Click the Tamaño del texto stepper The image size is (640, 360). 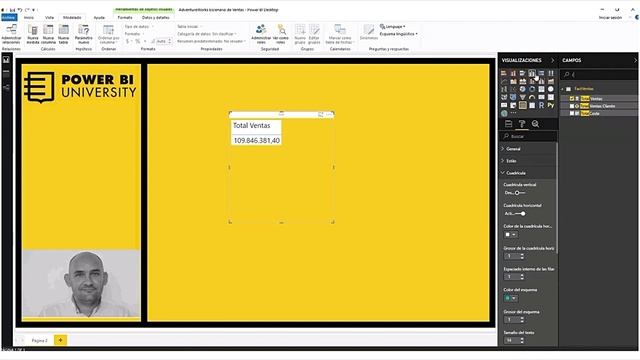tap(522, 340)
